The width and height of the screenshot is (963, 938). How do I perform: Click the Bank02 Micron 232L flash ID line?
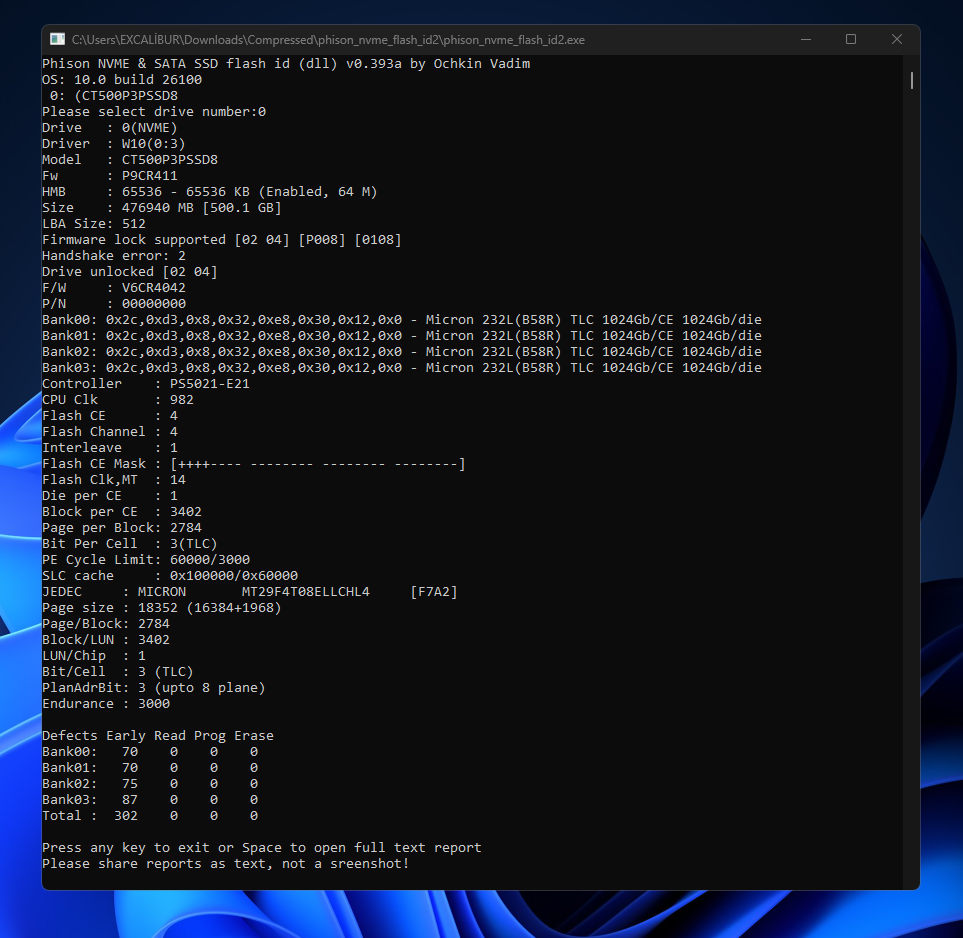coord(402,351)
